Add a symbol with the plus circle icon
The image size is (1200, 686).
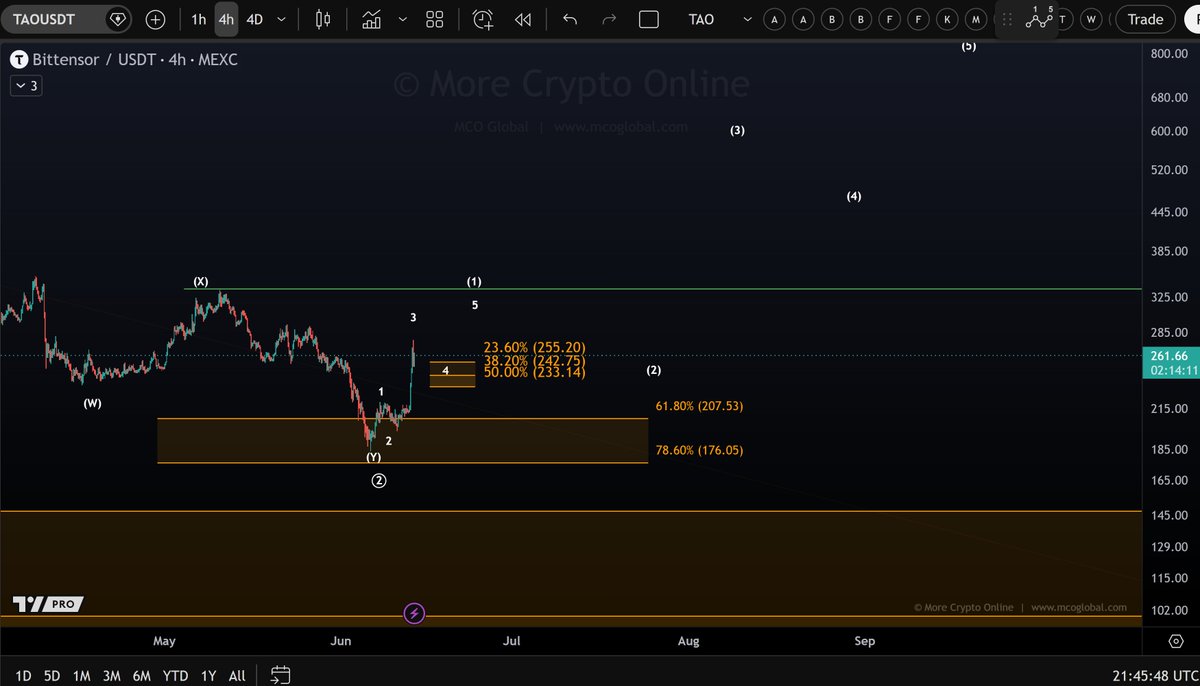(155, 19)
